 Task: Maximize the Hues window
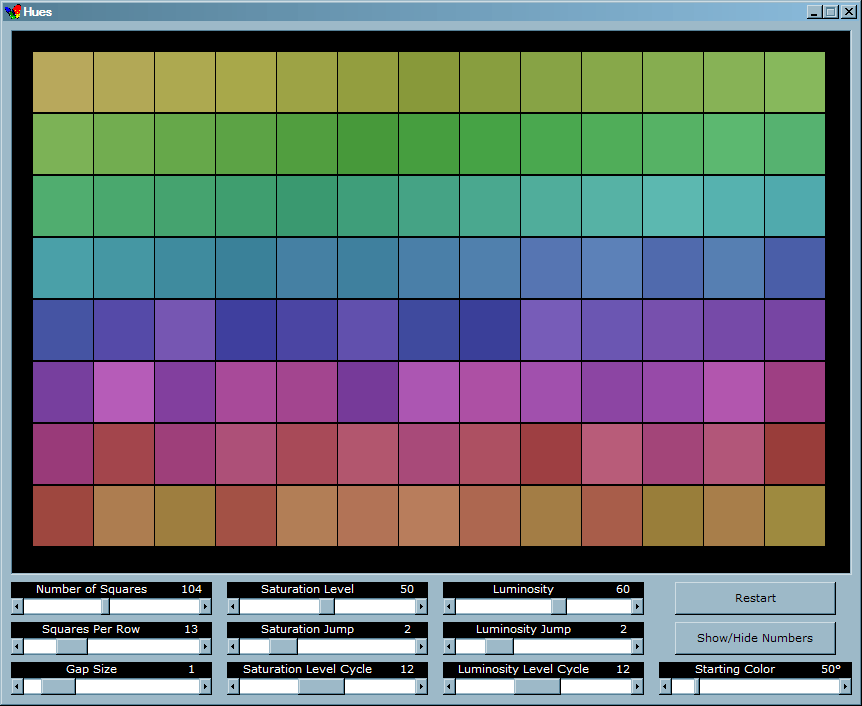click(831, 12)
